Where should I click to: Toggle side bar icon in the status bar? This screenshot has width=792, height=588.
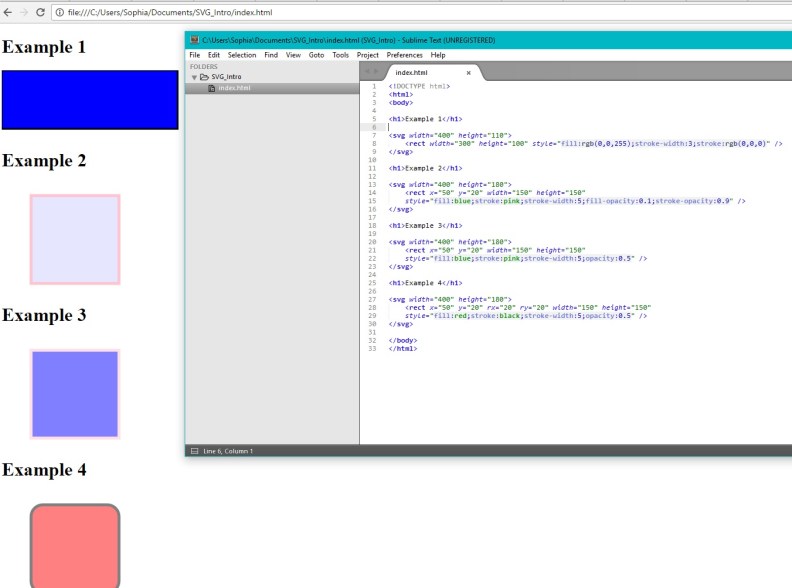coord(194,451)
